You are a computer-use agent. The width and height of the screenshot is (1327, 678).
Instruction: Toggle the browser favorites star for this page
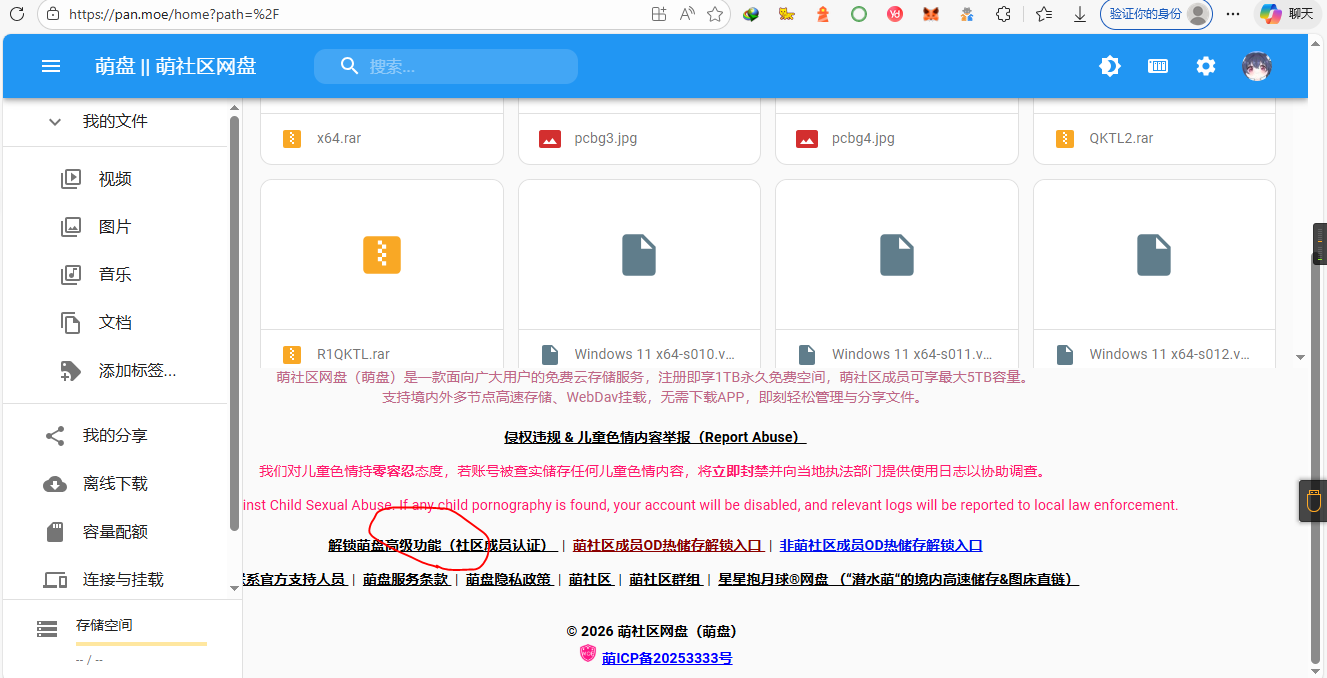tap(715, 14)
